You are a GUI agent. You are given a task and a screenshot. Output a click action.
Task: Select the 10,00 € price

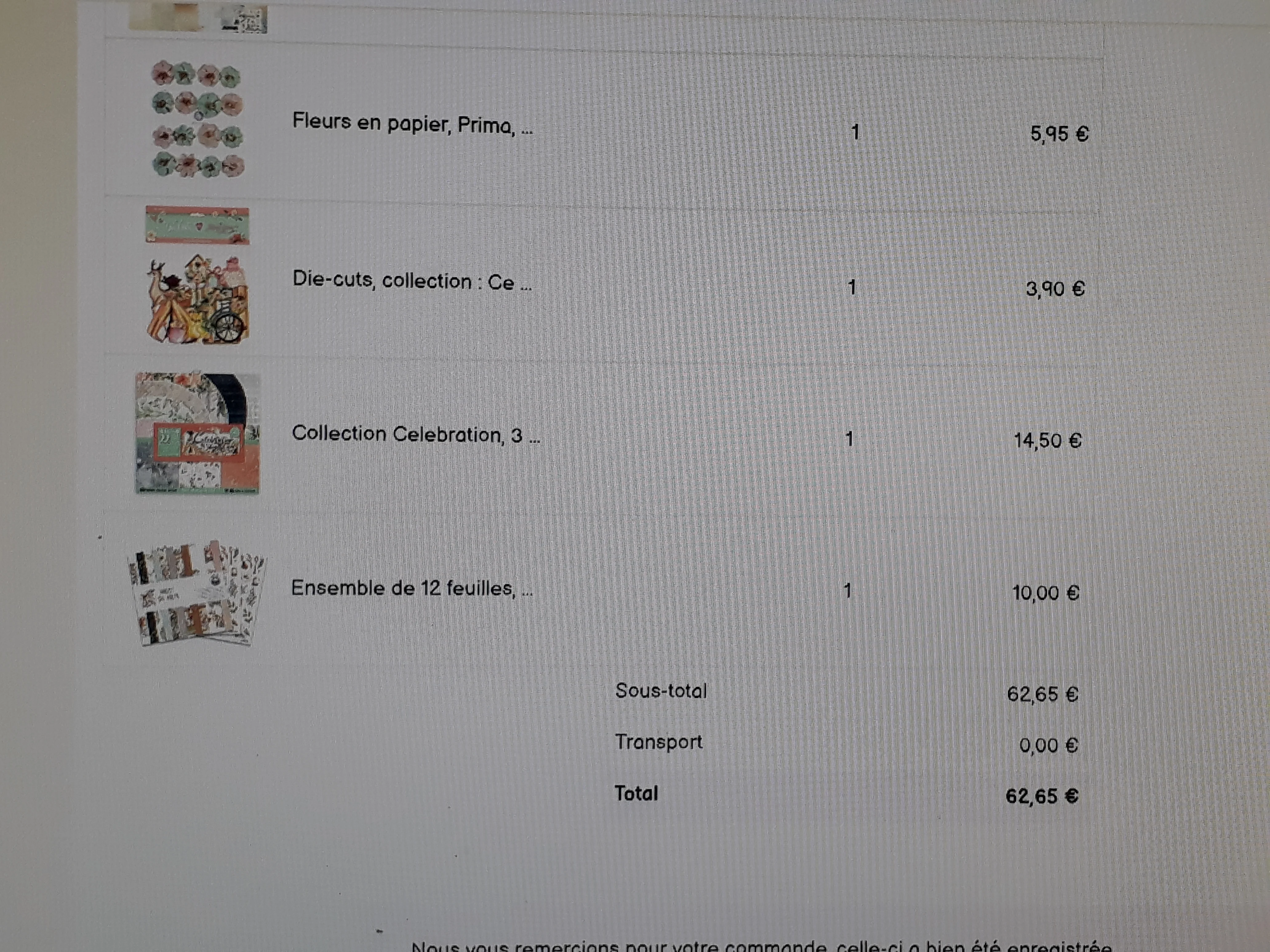[1045, 592]
